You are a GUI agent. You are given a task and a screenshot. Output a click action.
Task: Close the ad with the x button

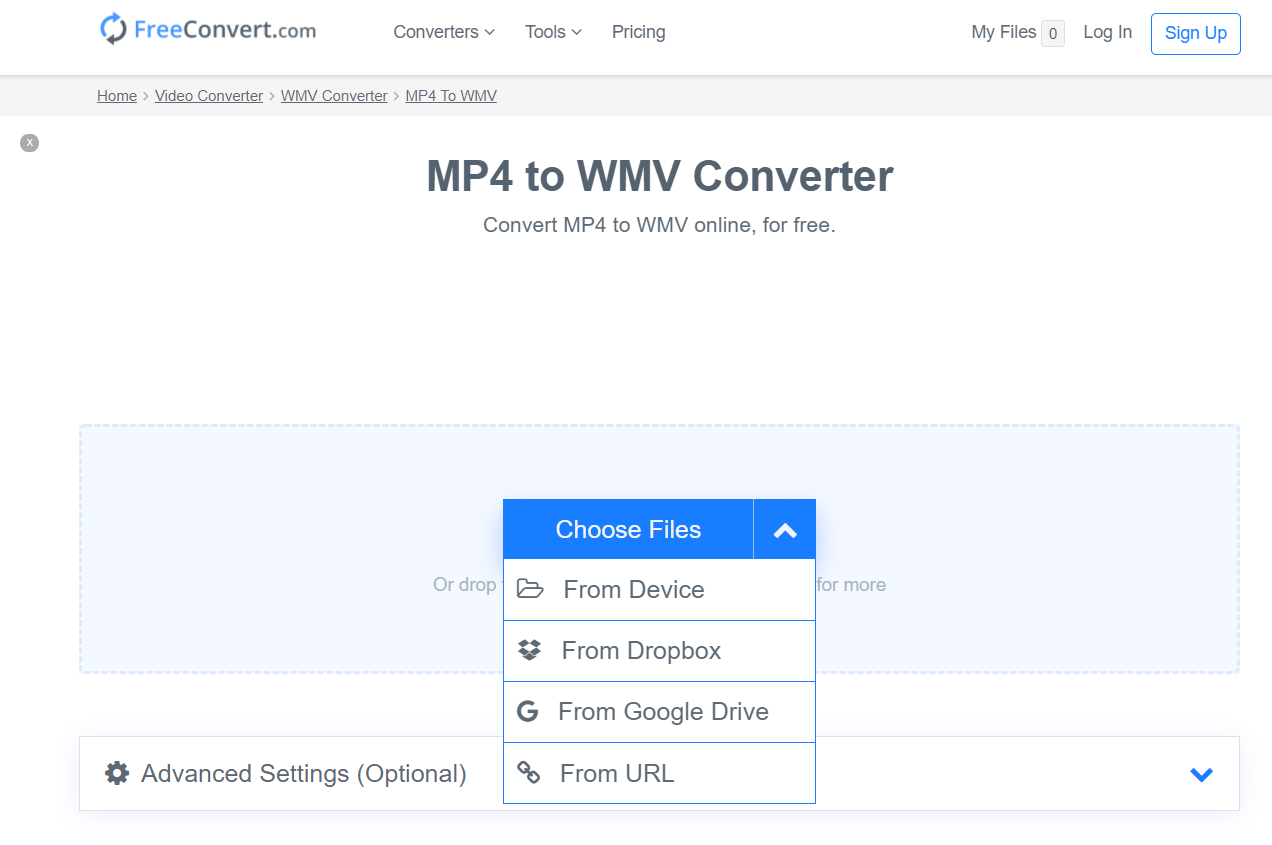[x=30, y=143]
